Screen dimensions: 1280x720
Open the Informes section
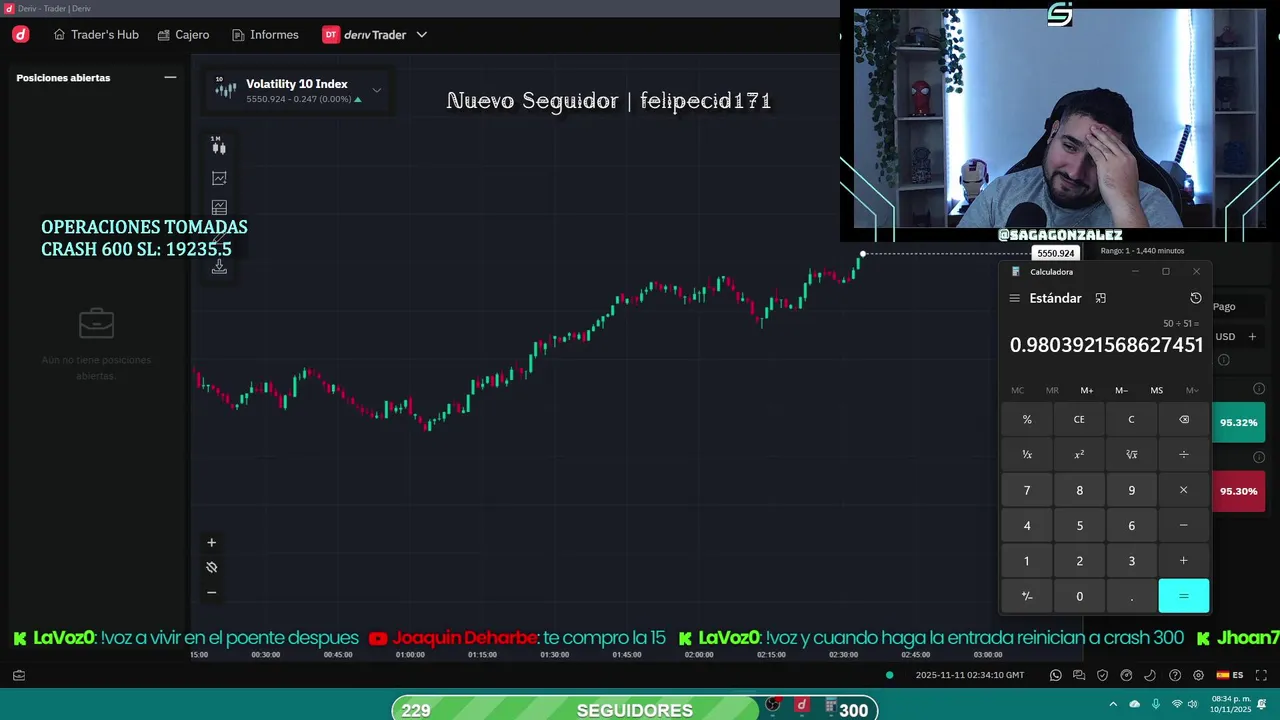coord(265,34)
